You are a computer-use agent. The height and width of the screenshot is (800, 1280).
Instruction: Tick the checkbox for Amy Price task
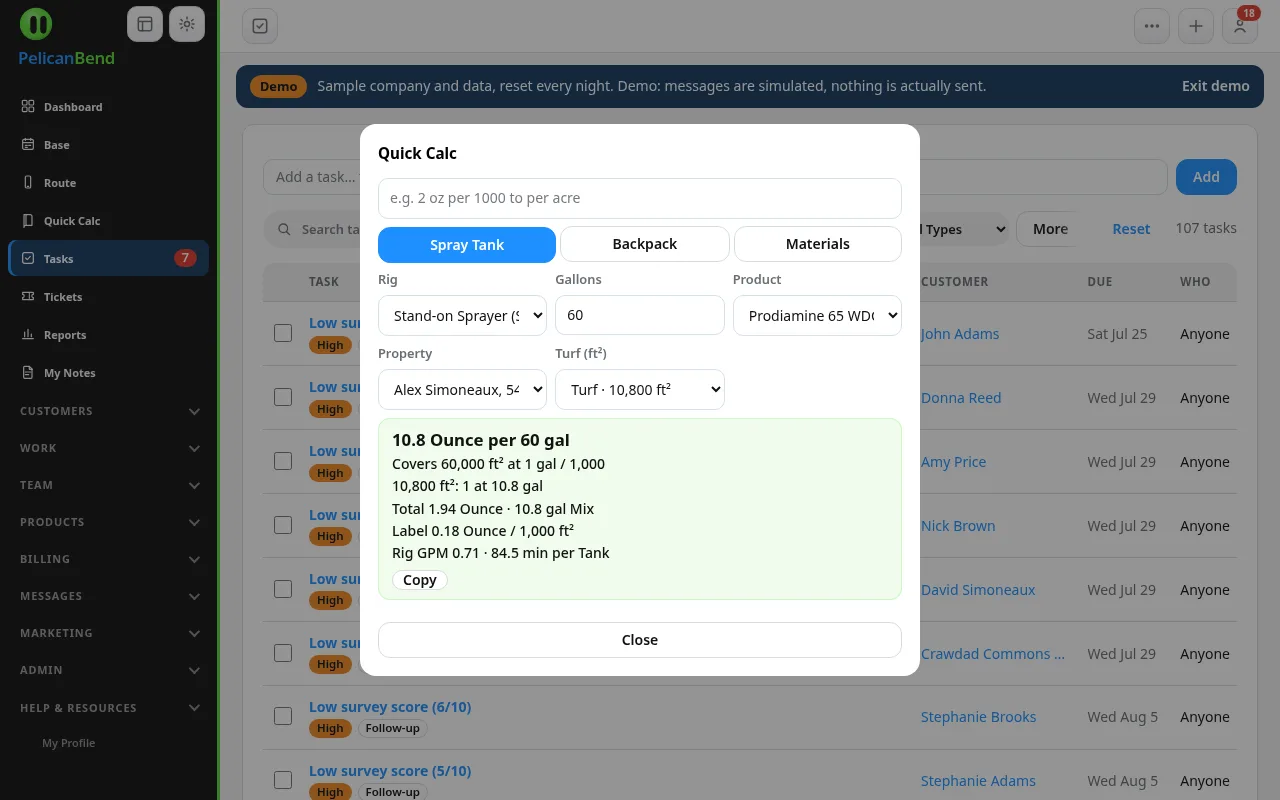tap(283, 461)
